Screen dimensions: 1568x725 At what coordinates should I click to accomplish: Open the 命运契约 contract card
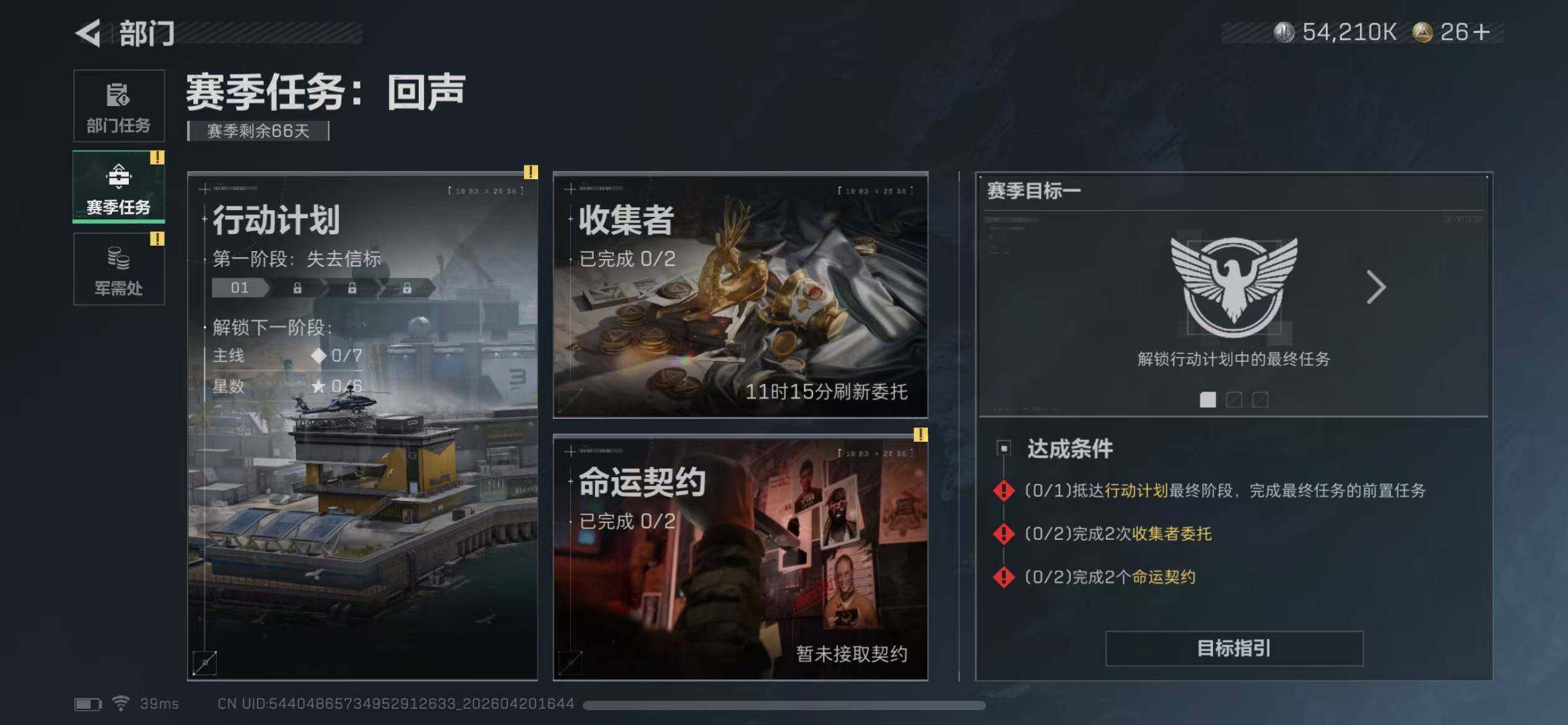click(741, 558)
